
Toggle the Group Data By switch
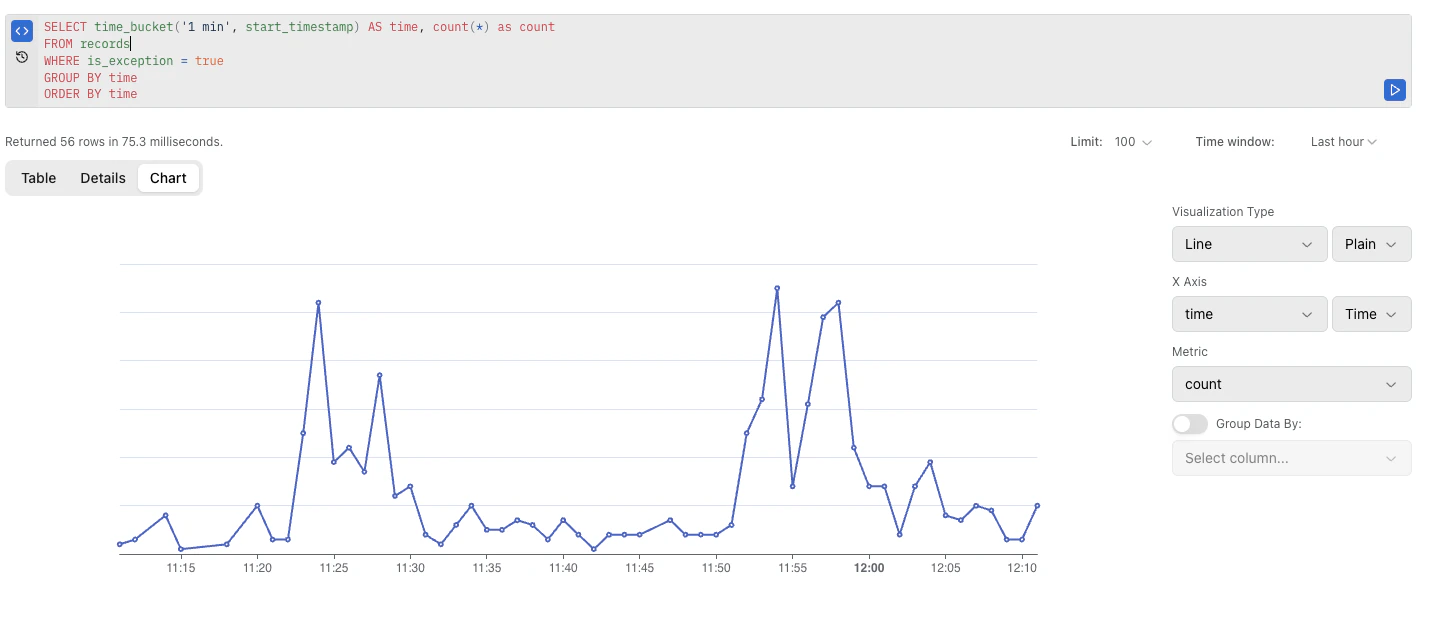1190,424
